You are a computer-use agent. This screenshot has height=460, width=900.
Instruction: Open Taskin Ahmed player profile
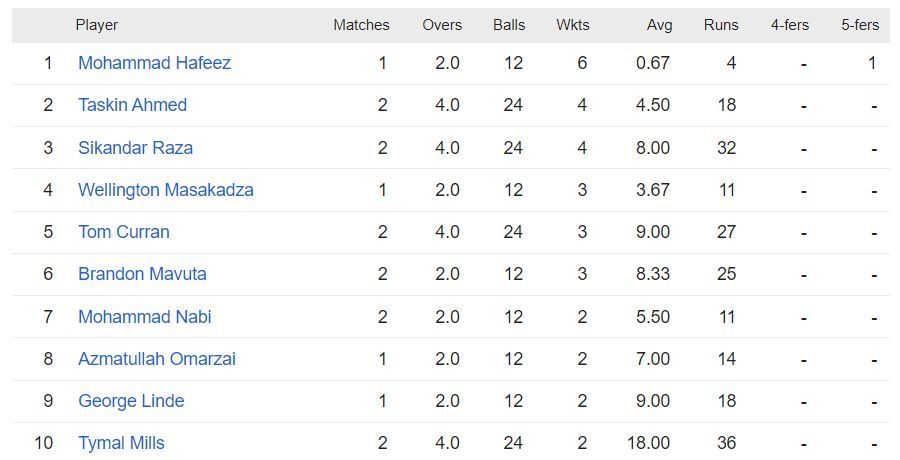132,105
